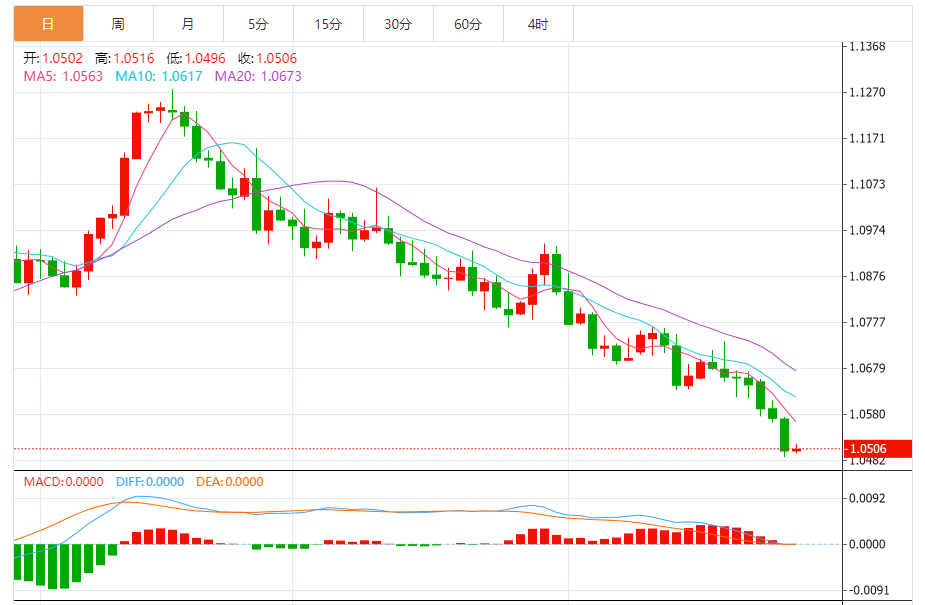This screenshot has height=605, width=925.
Task: Click the MACD:0.0000 indicator label
Action: coord(64,482)
